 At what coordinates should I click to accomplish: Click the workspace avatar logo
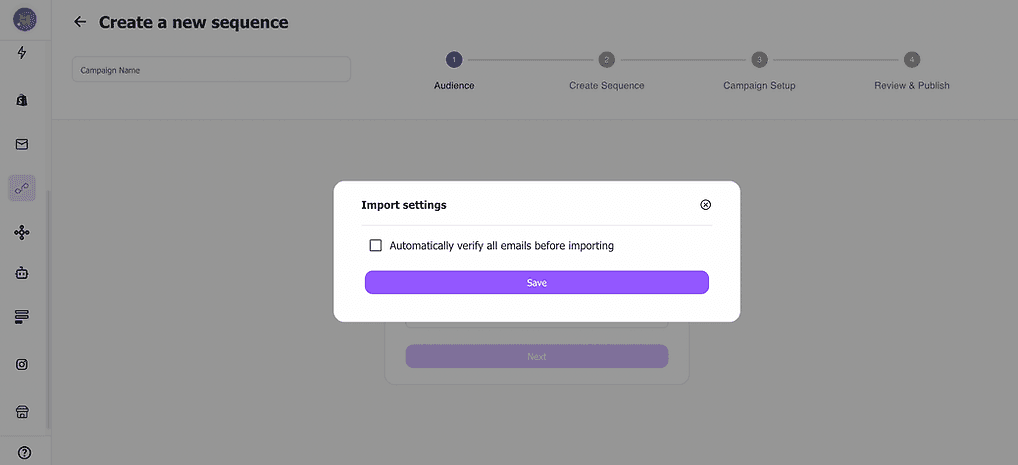(25, 19)
